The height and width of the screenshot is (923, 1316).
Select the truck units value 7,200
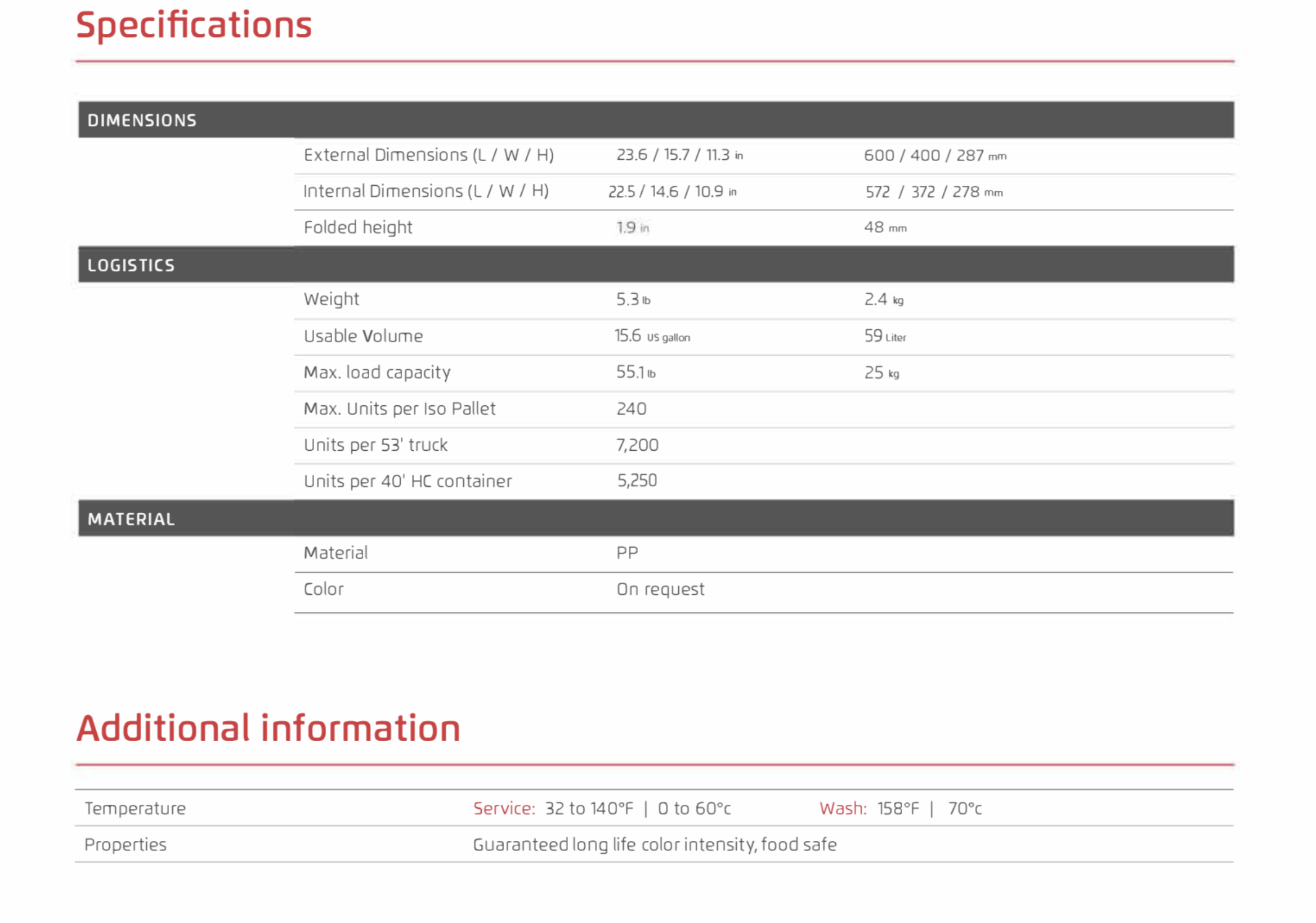click(637, 445)
